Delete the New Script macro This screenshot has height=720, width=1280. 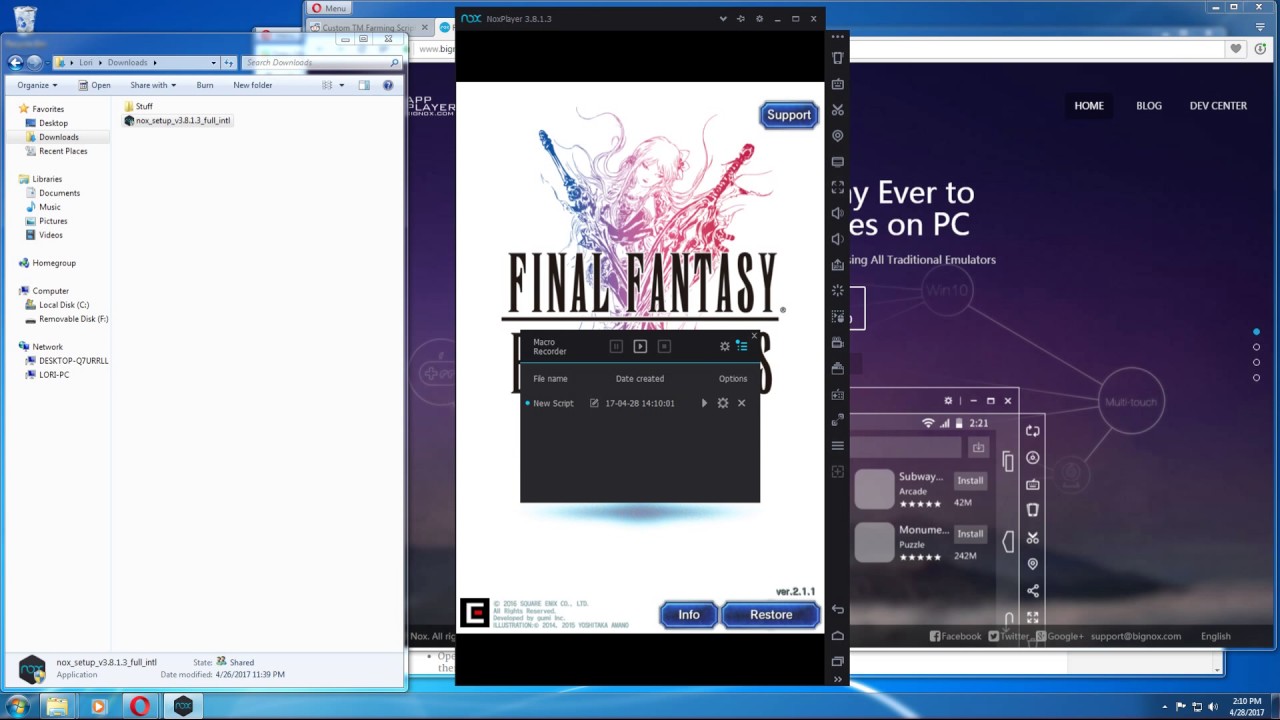tap(741, 403)
